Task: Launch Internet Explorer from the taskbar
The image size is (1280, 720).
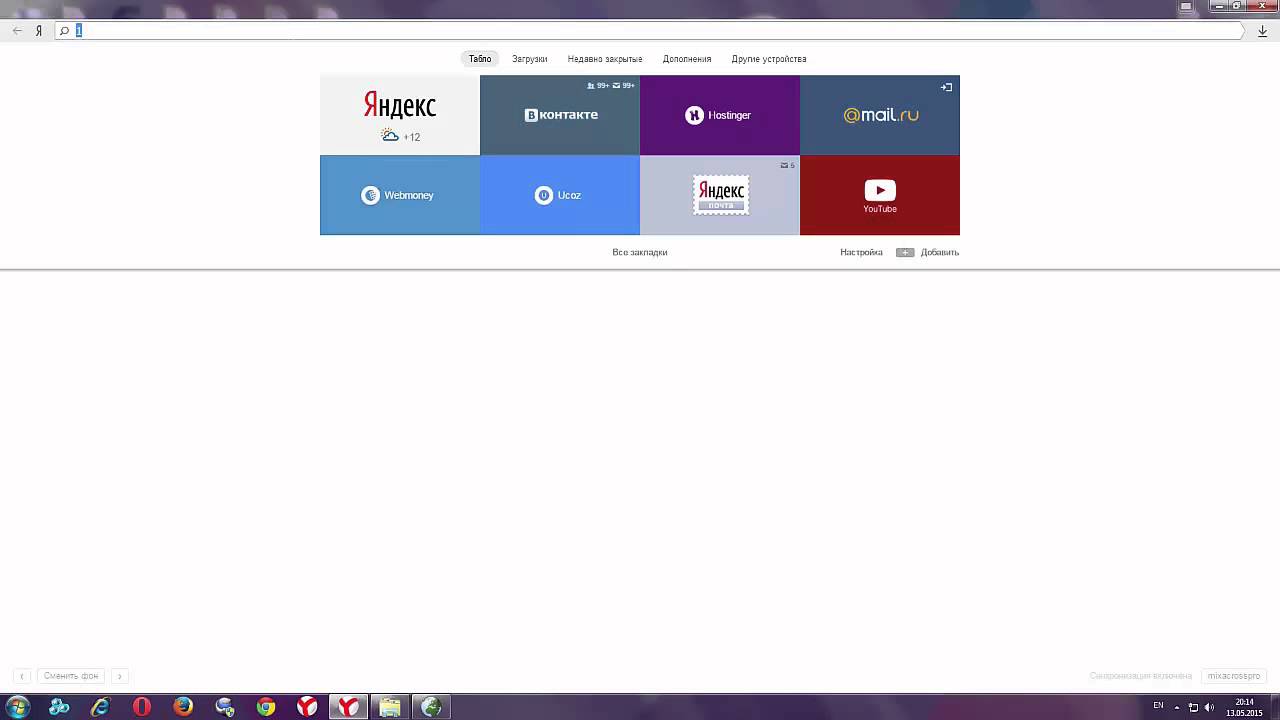Action: pyautogui.click(x=100, y=707)
